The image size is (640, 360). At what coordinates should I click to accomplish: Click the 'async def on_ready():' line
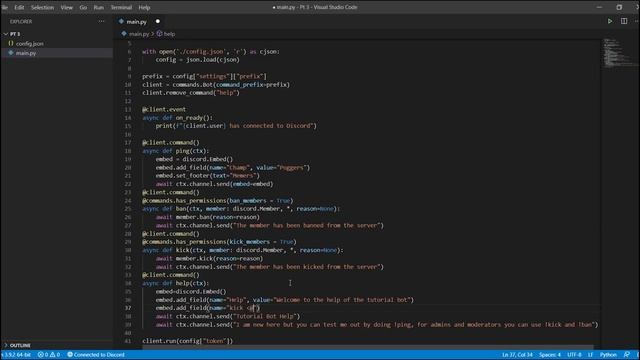pos(177,118)
